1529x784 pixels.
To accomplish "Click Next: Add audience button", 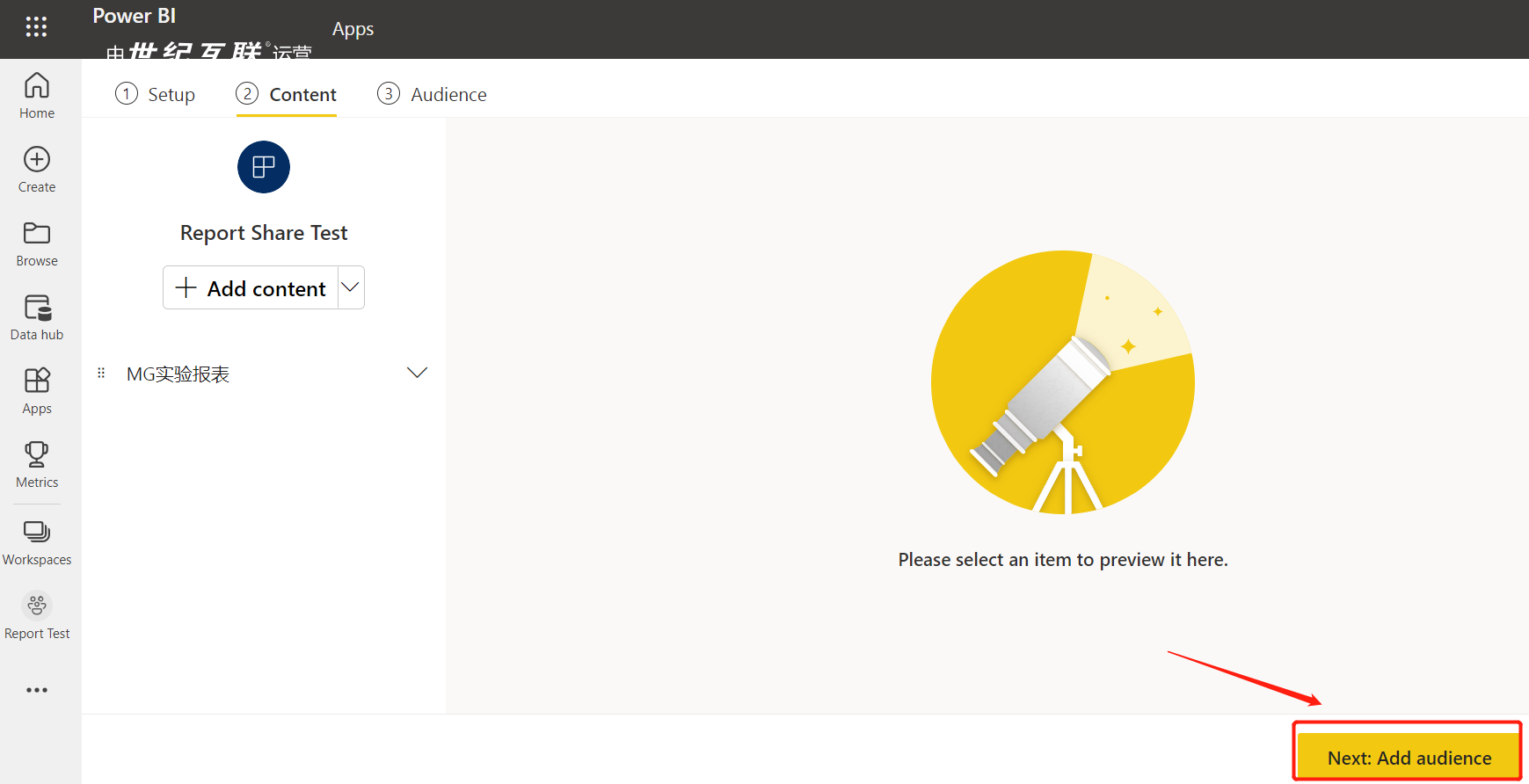I will point(1409,758).
